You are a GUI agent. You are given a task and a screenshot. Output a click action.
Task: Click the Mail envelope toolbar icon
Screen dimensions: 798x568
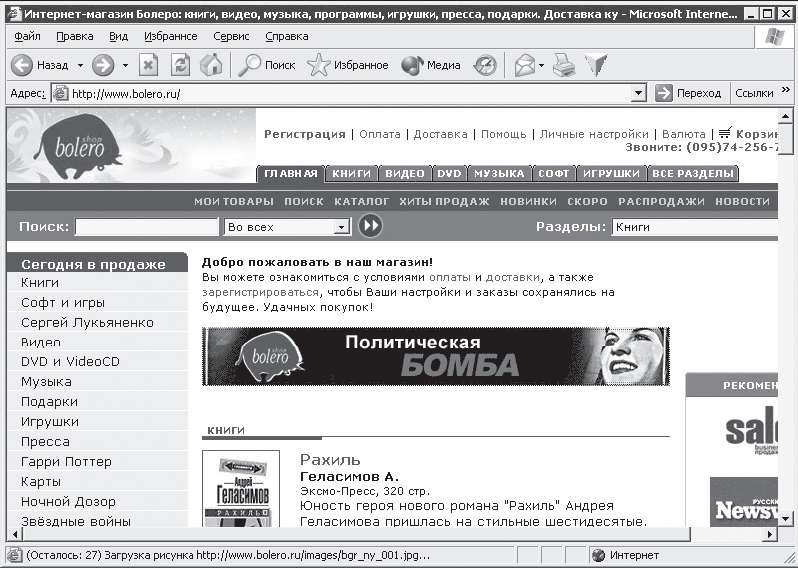[524, 65]
